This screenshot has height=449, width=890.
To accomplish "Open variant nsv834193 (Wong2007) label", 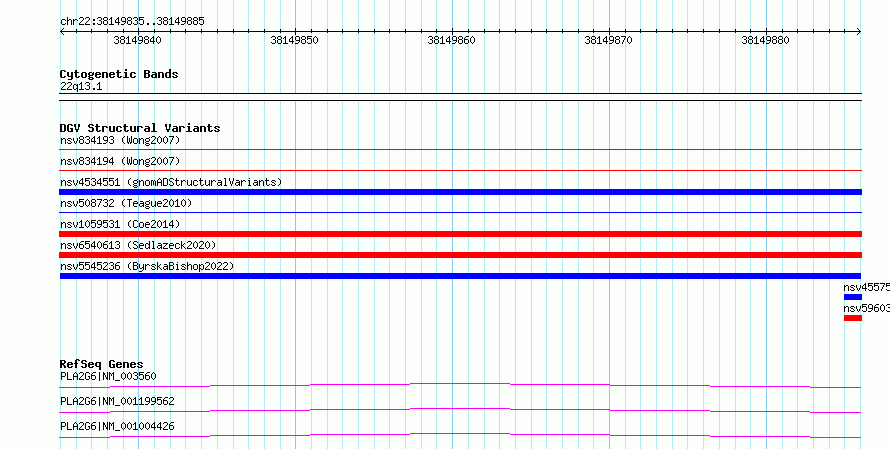I will click(120, 140).
